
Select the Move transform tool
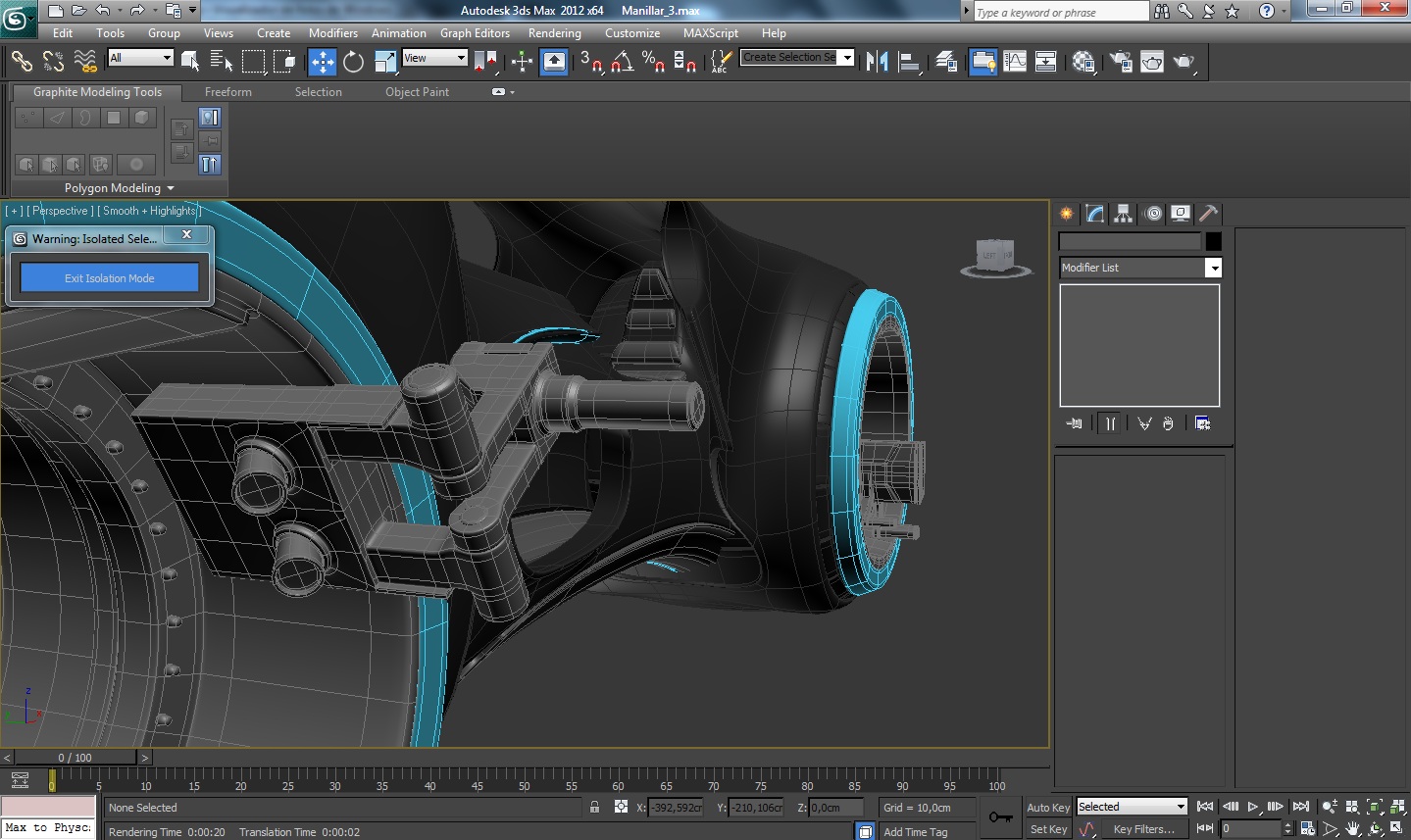(323, 62)
